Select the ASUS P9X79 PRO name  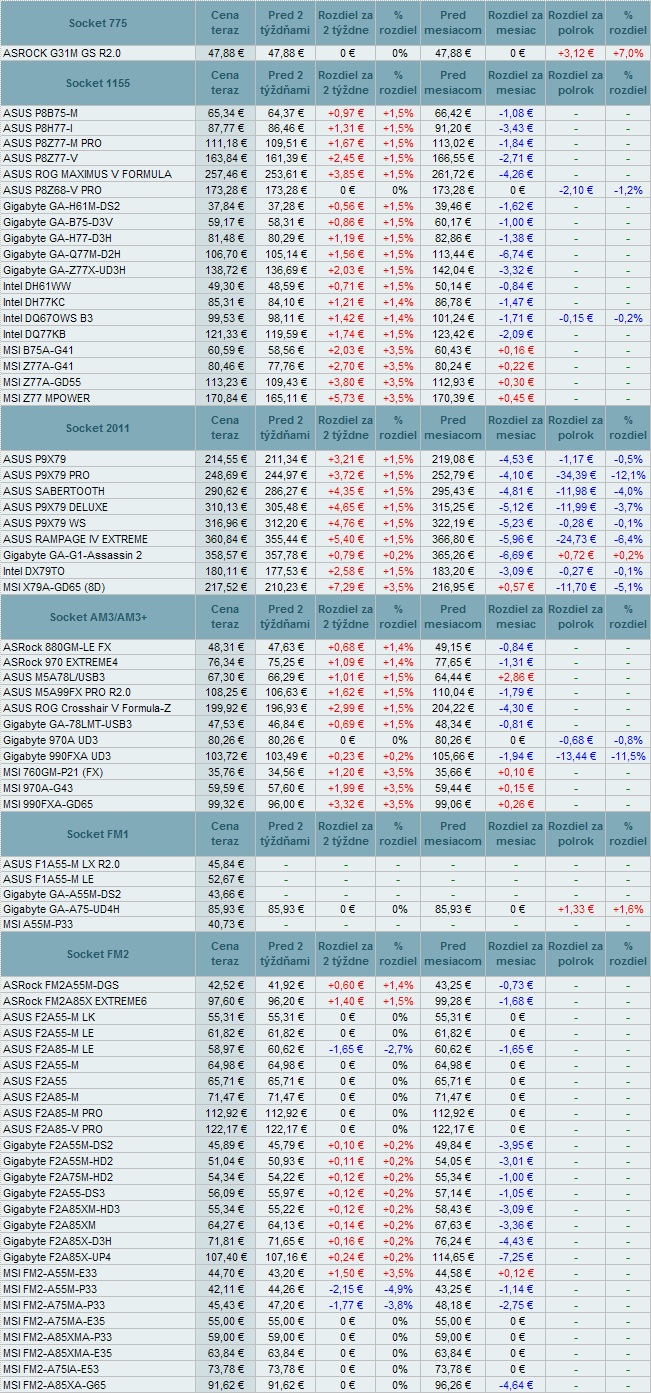[x=46, y=474]
